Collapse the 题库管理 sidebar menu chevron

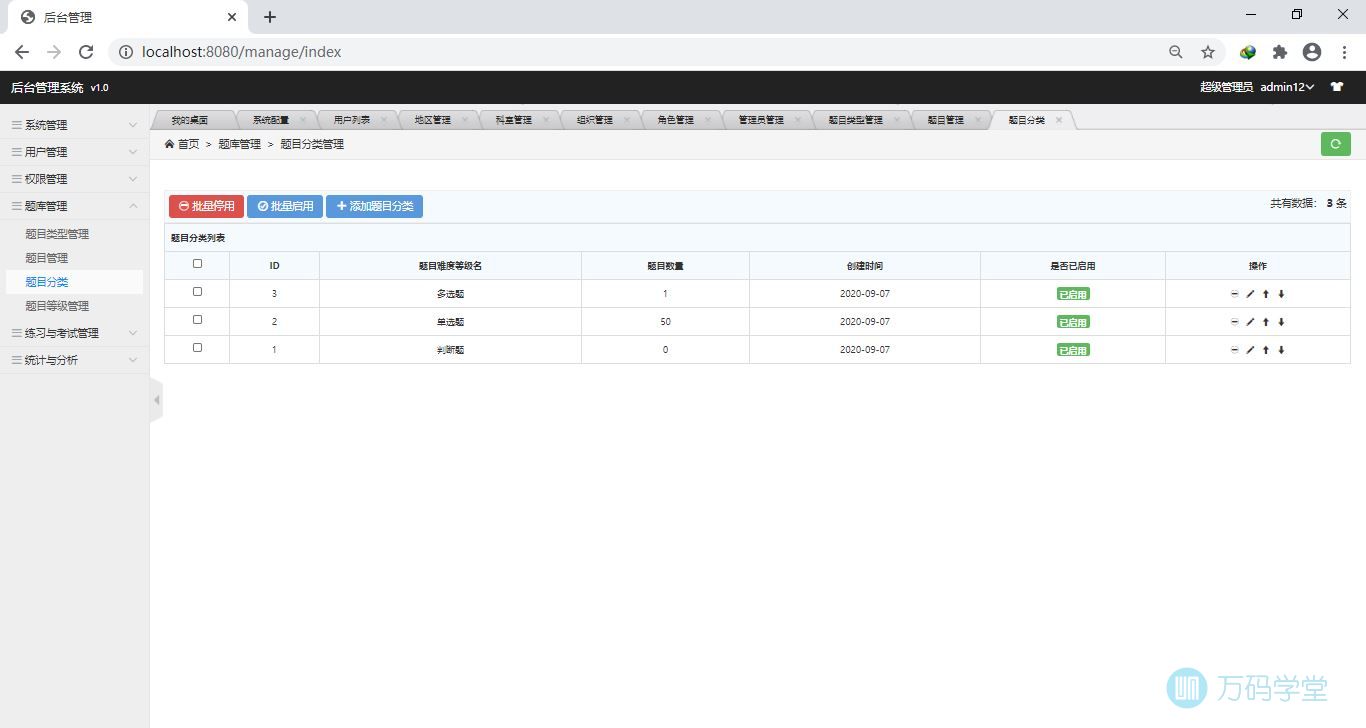[133, 206]
